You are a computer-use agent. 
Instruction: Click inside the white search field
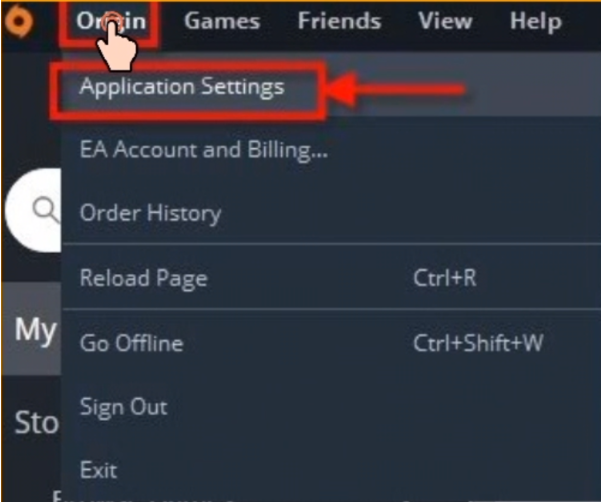pos(33,210)
